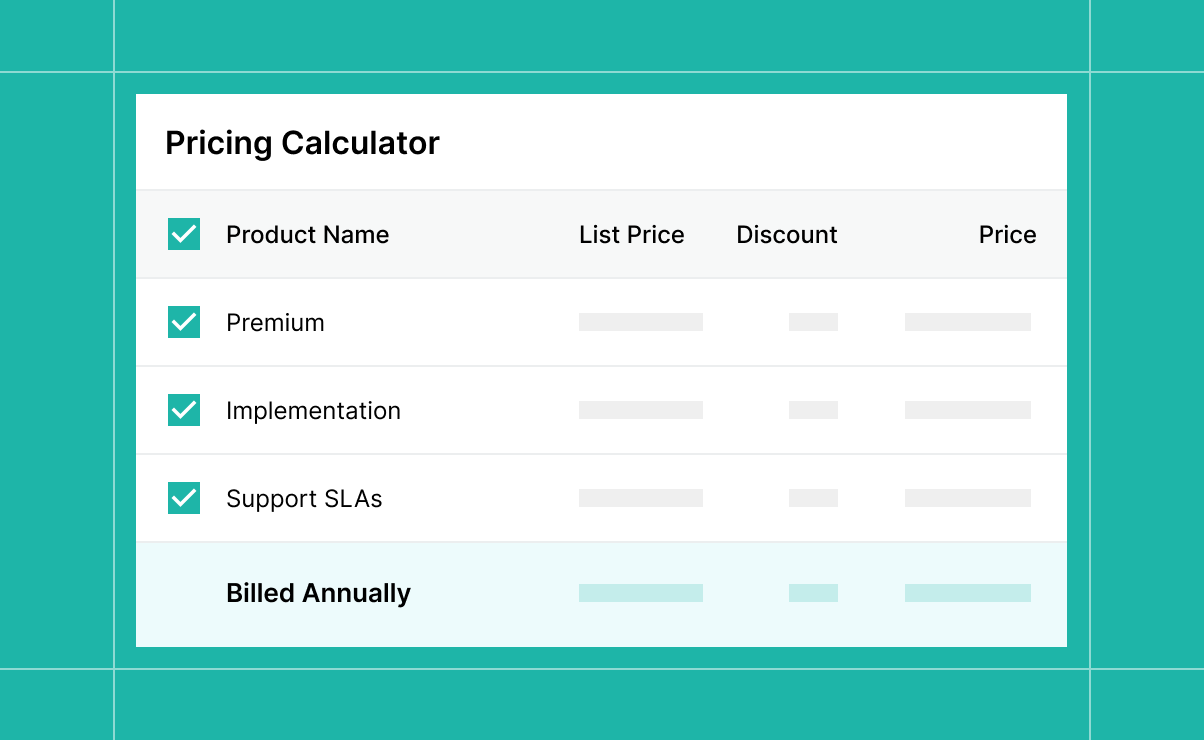Uncheck the Premium product checkbox

click(x=184, y=322)
